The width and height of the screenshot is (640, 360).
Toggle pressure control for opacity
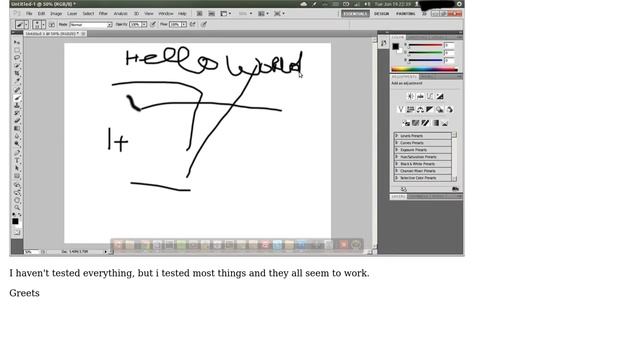(x=153, y=24)
